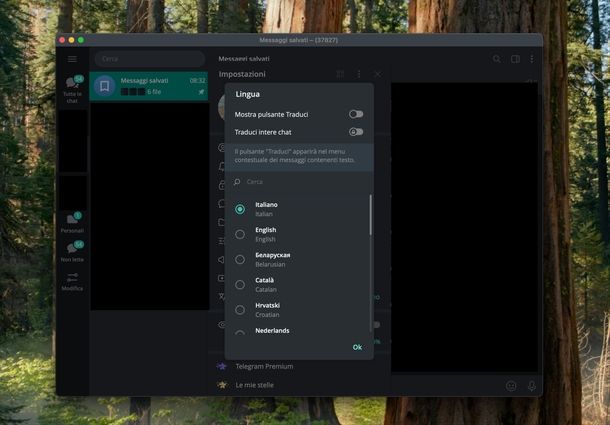Open the Personali chat folder
Image resolution: width=610 pixels, height=425 pixels.
[x=72, y=223]
